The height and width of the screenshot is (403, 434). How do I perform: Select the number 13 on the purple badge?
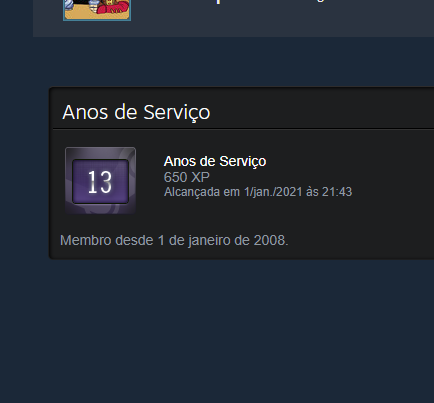(x=100, y=182)
